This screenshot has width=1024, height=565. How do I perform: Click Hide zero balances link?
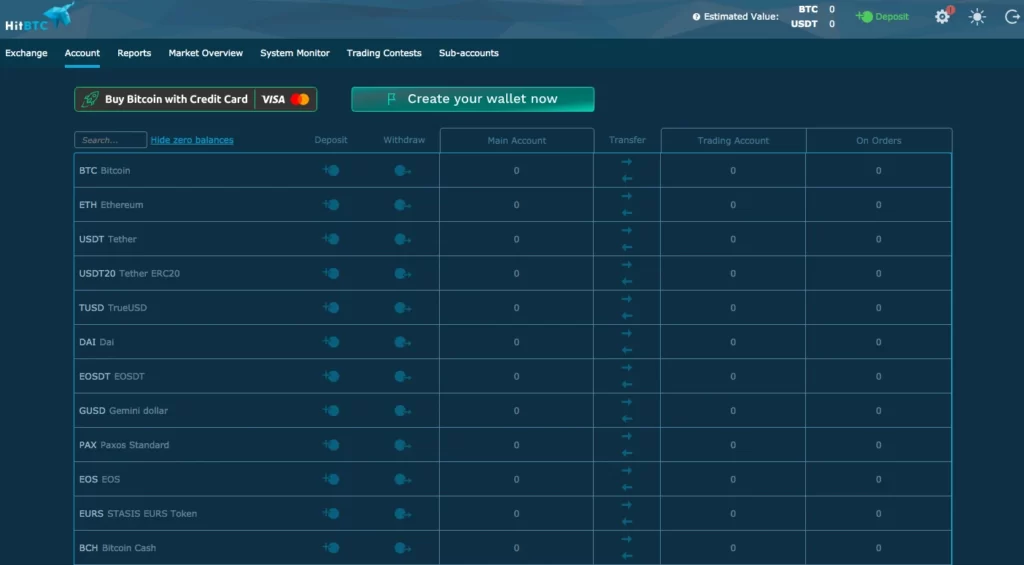coord(192,140)
